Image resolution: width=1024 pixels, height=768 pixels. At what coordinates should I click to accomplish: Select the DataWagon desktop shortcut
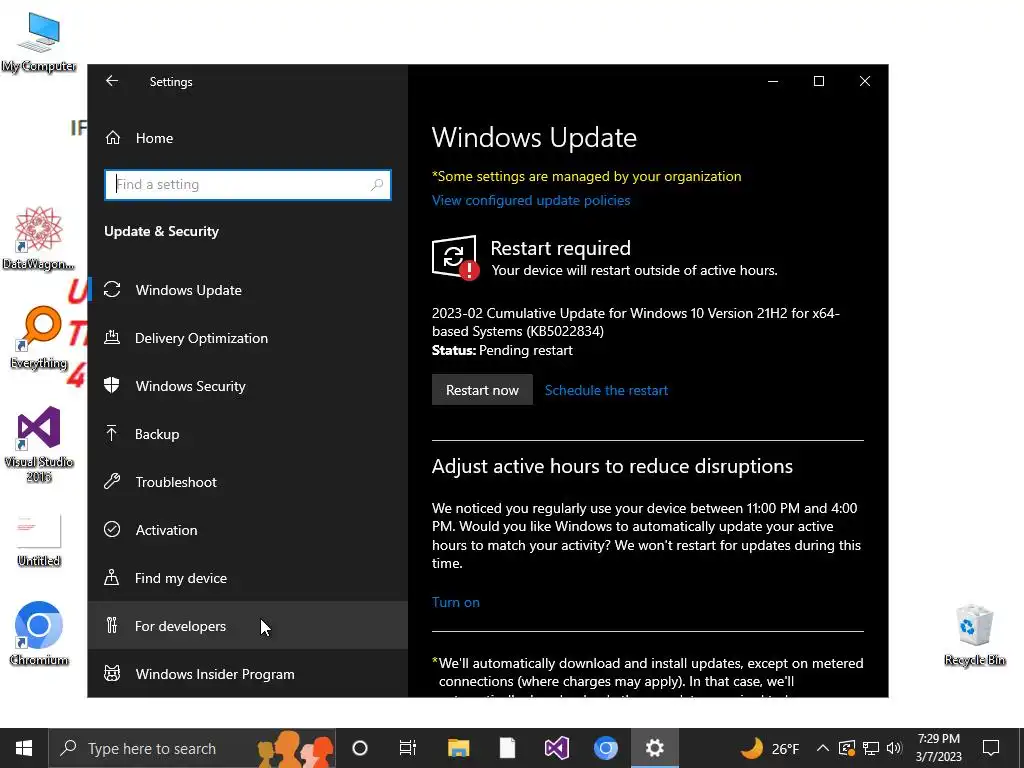click(x=39, y=238)
